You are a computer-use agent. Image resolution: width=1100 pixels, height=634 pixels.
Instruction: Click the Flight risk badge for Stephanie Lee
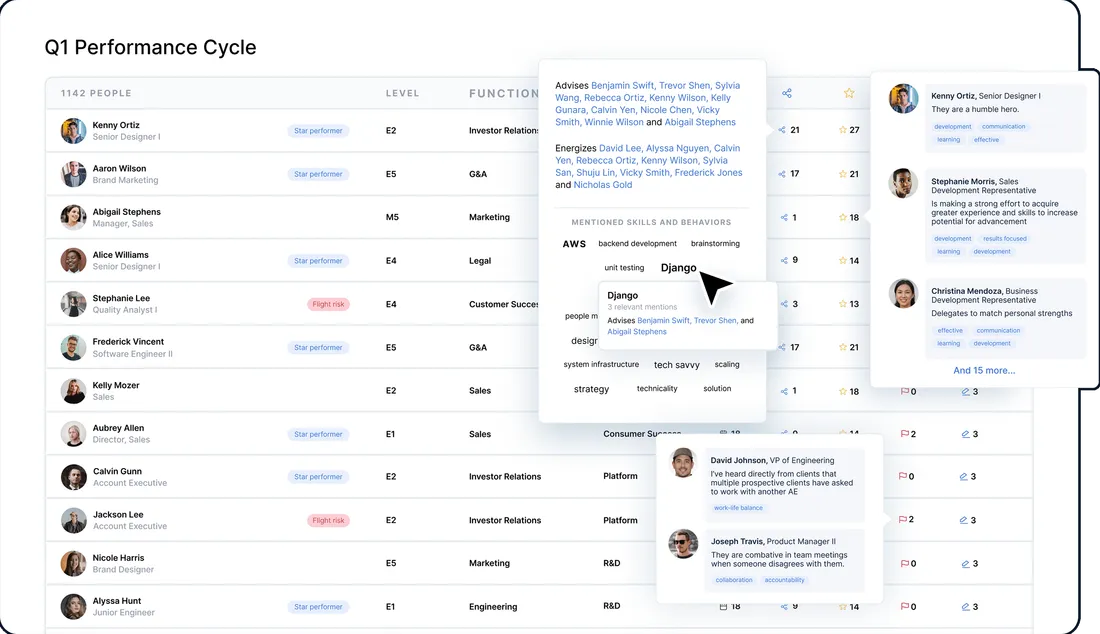click(x=328, y=304)
